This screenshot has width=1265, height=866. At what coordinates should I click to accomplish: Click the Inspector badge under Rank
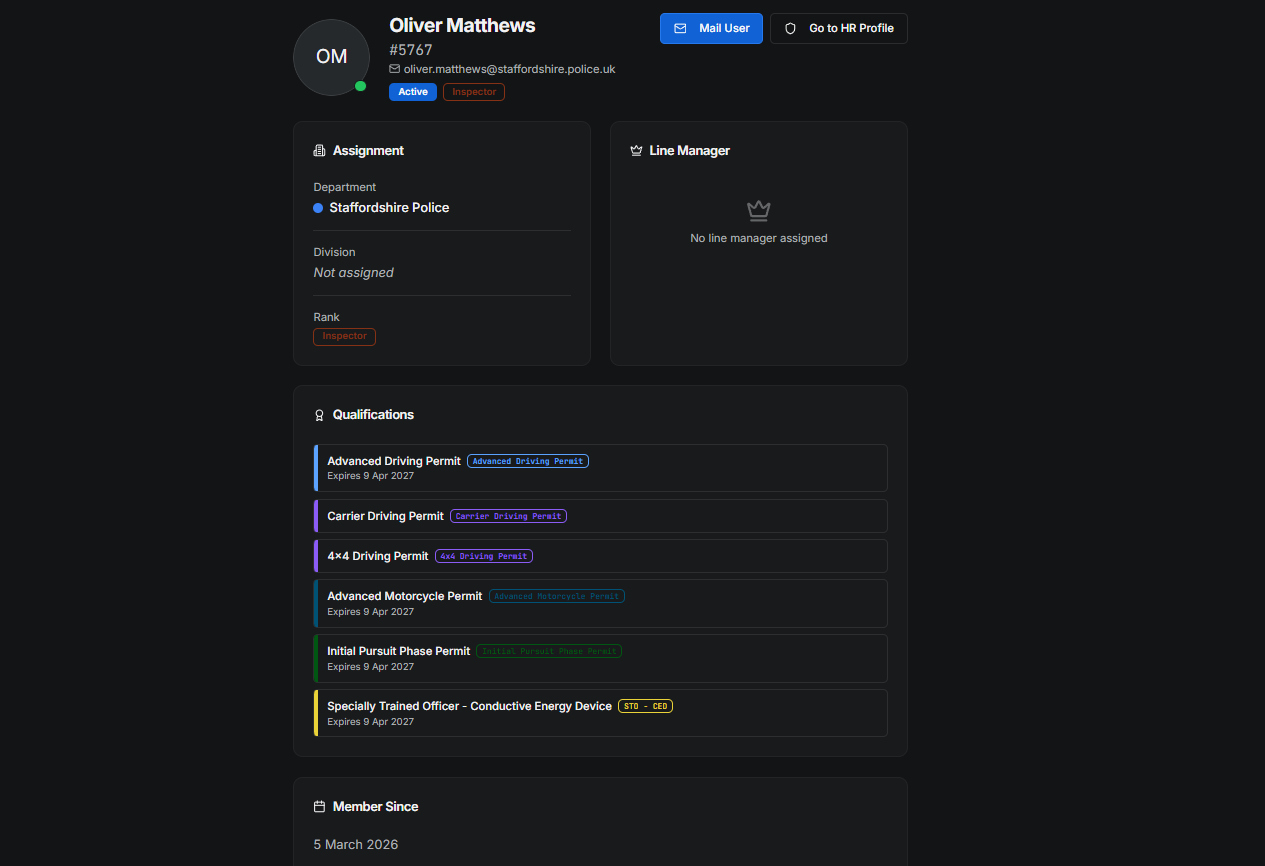click(344, 336)
